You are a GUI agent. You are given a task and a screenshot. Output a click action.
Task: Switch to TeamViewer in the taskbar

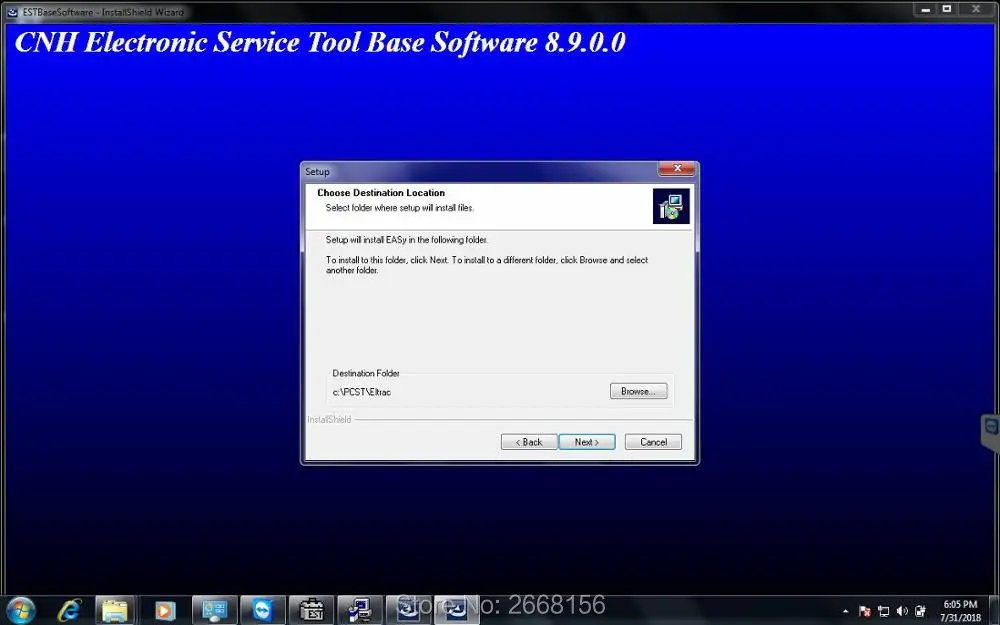[x=262, y=610]
